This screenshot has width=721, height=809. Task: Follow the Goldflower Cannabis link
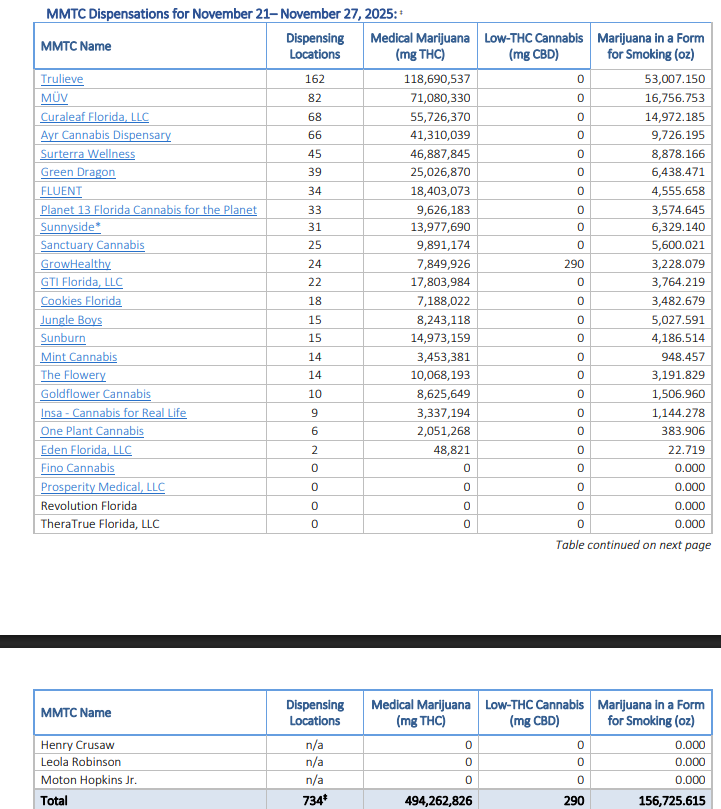pos(95,394)
